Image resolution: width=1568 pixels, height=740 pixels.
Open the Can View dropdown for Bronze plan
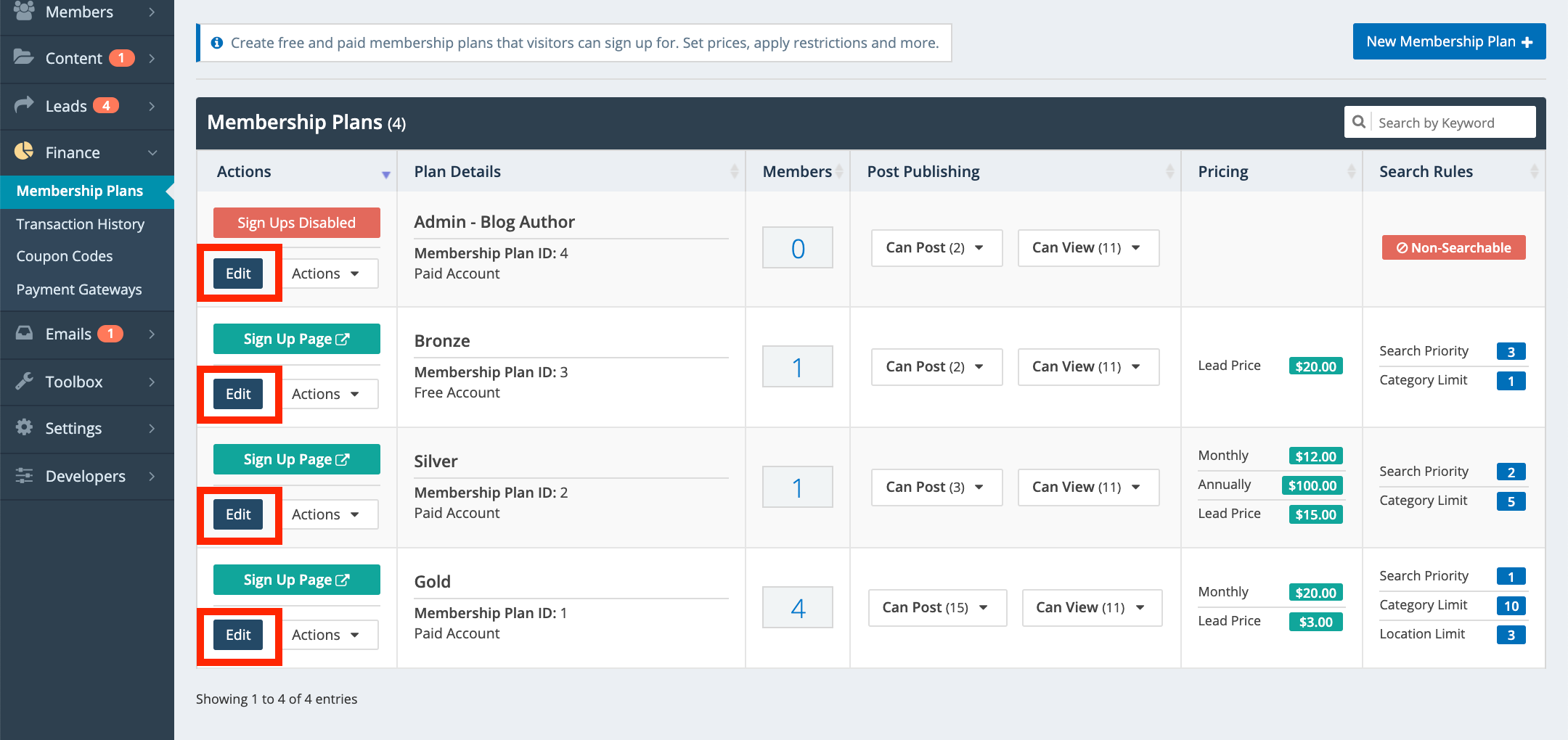(x=1087, y=366)
